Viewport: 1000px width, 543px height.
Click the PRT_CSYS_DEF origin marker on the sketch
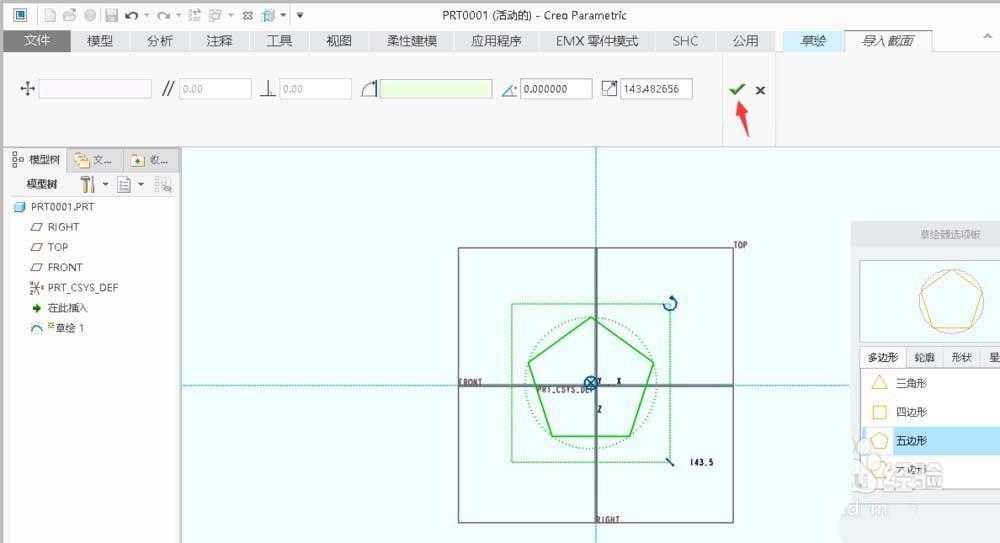[591, 383]
